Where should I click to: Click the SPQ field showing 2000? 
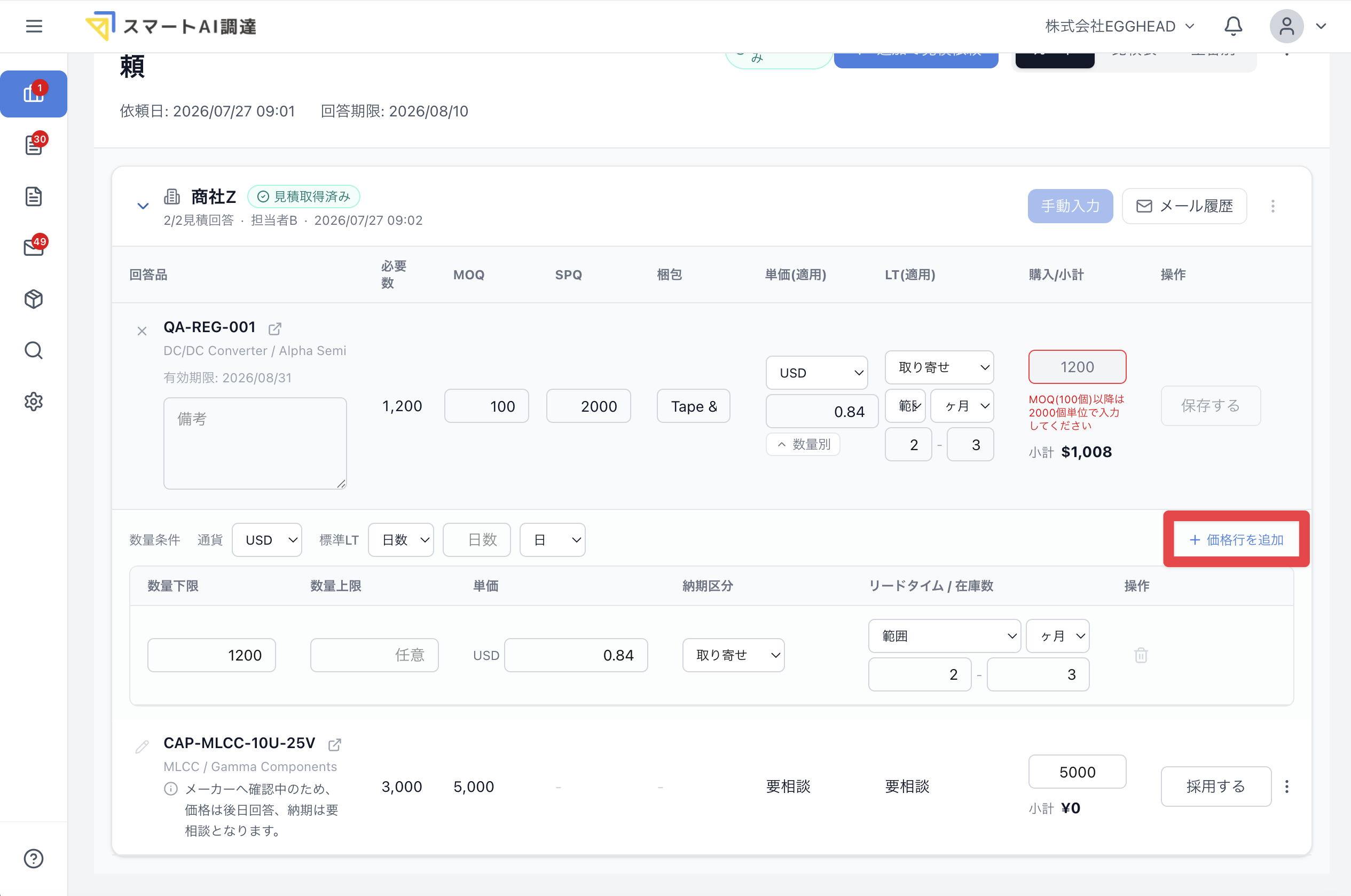point(588,406)
